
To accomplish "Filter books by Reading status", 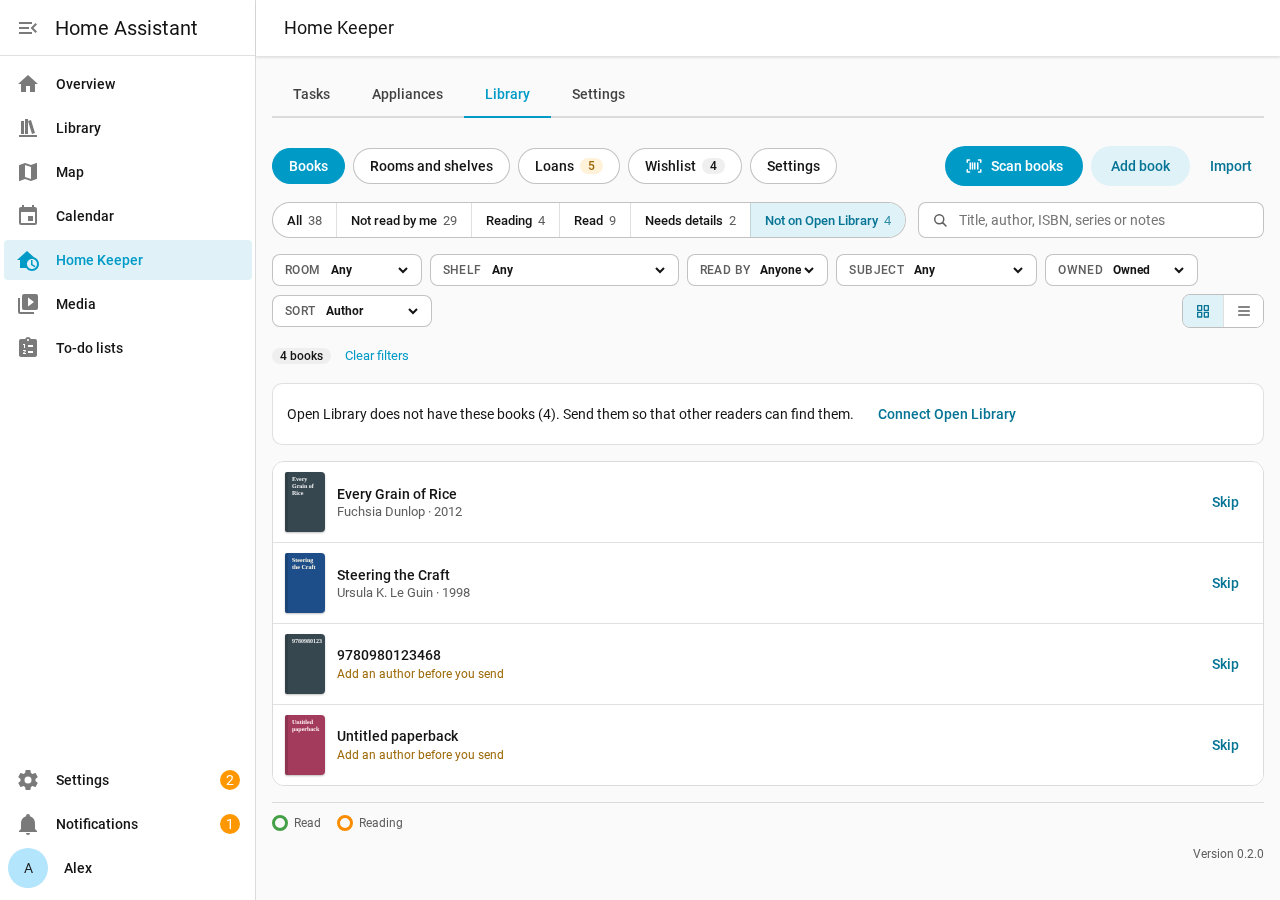I will [516, 221].
